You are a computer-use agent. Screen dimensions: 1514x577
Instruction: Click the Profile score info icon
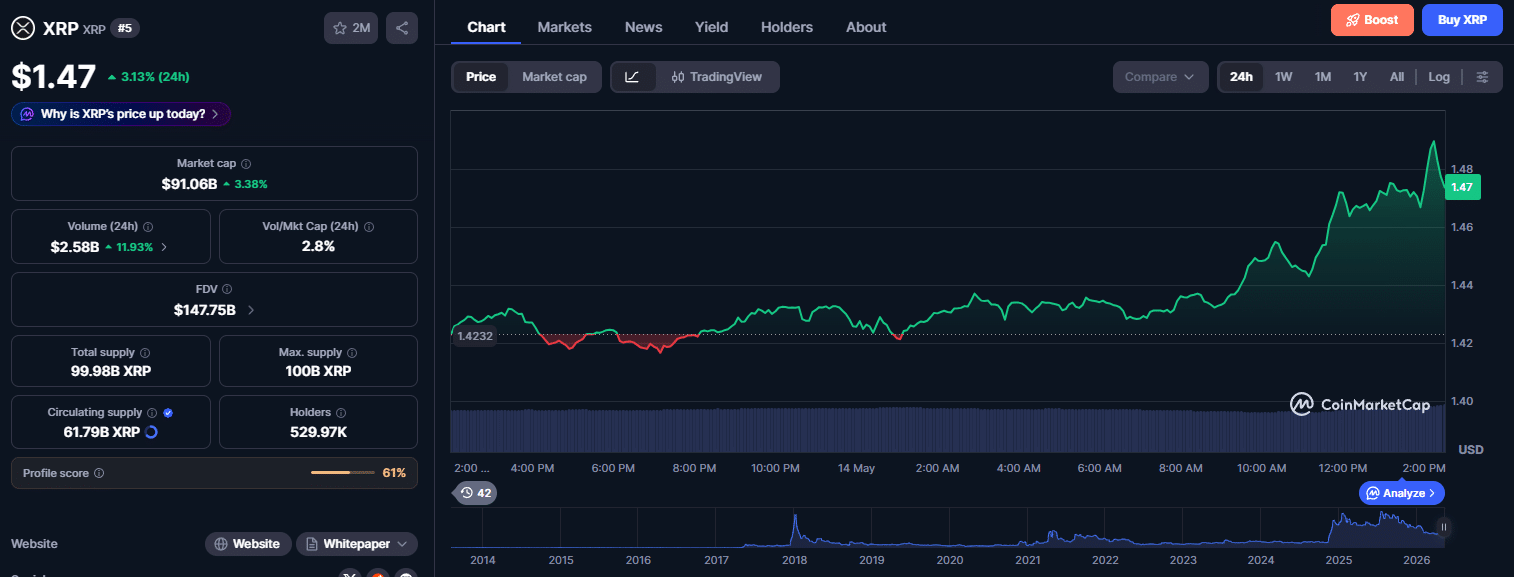[99, 473]
